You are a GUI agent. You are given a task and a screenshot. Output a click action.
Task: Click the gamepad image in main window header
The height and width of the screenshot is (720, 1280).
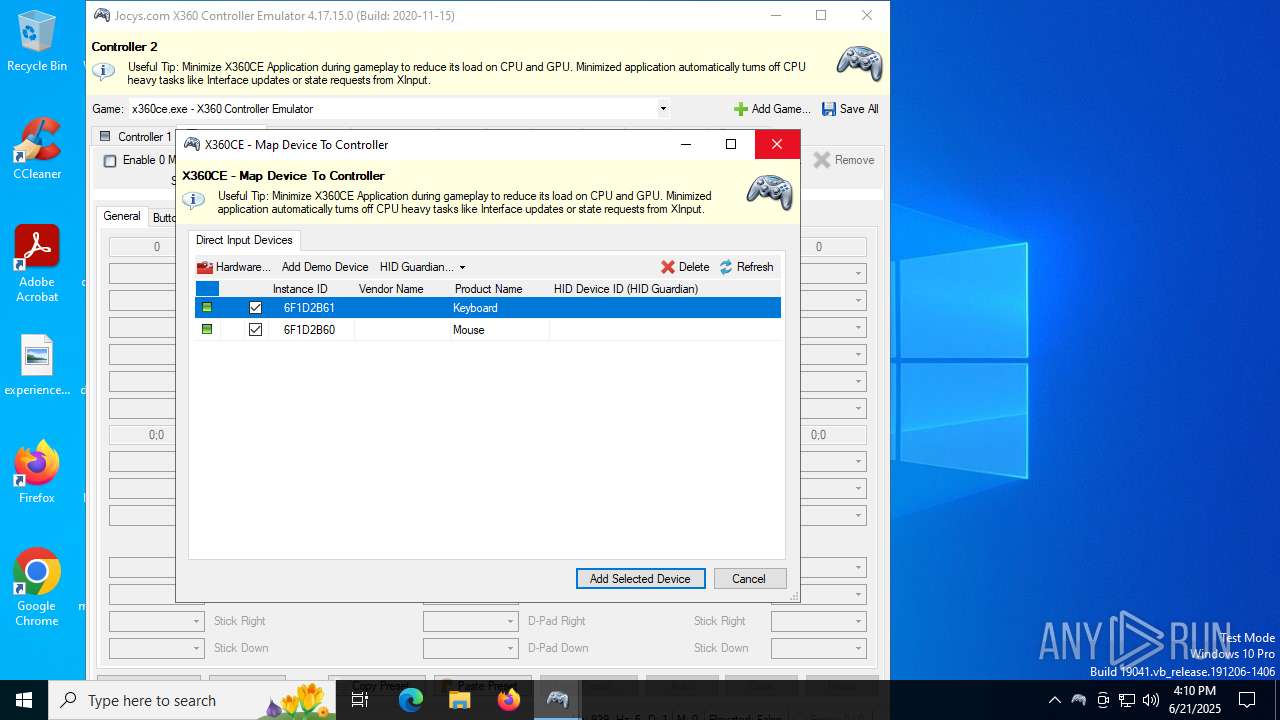tap(860, 62)
